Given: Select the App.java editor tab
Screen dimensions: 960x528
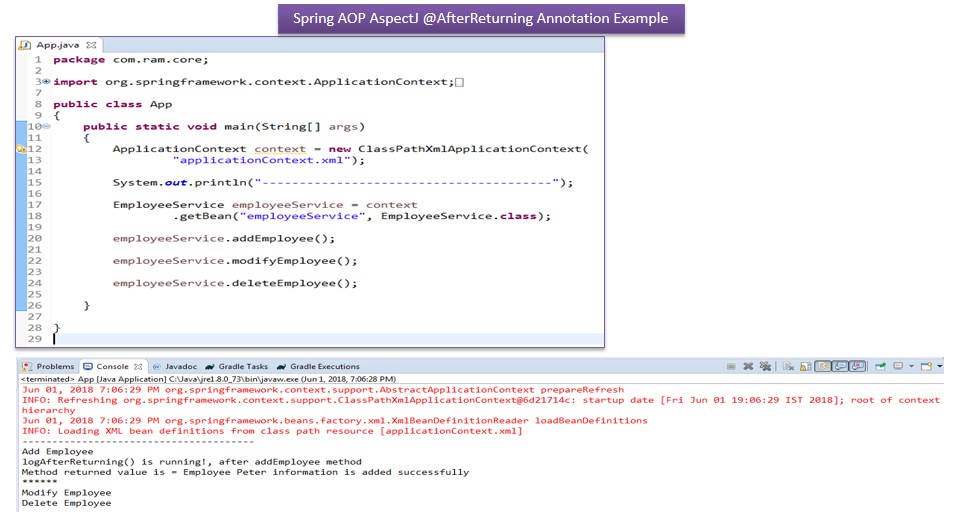Looking at the screenshot, I should tap(58, 45).
